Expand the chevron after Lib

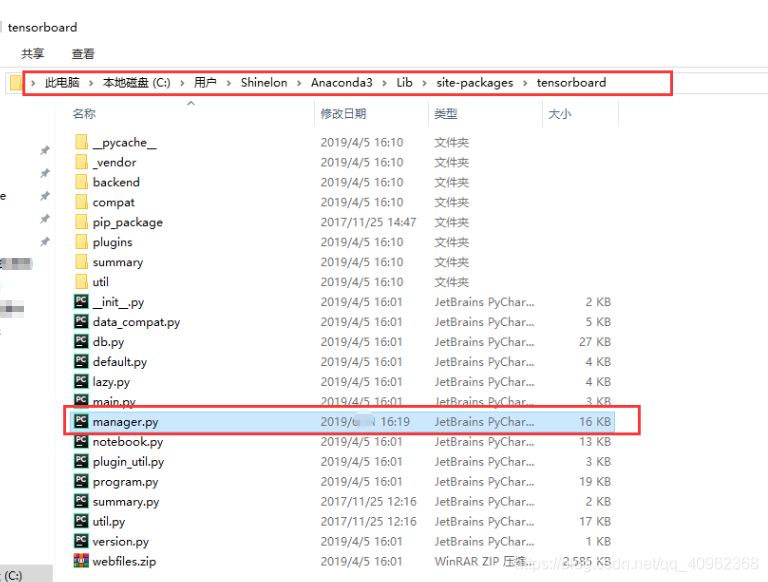tap(425, 83)
